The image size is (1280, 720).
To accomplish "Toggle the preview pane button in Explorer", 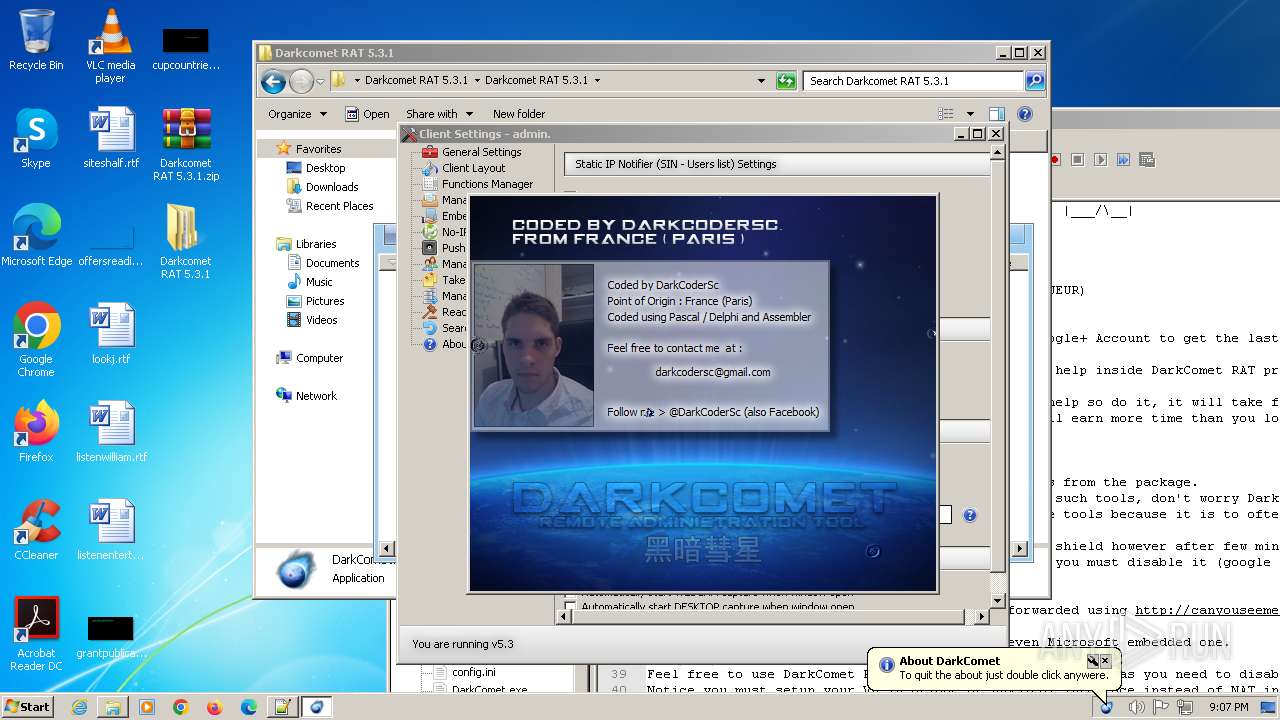I will pyautogui.click(x=996, y=114).
